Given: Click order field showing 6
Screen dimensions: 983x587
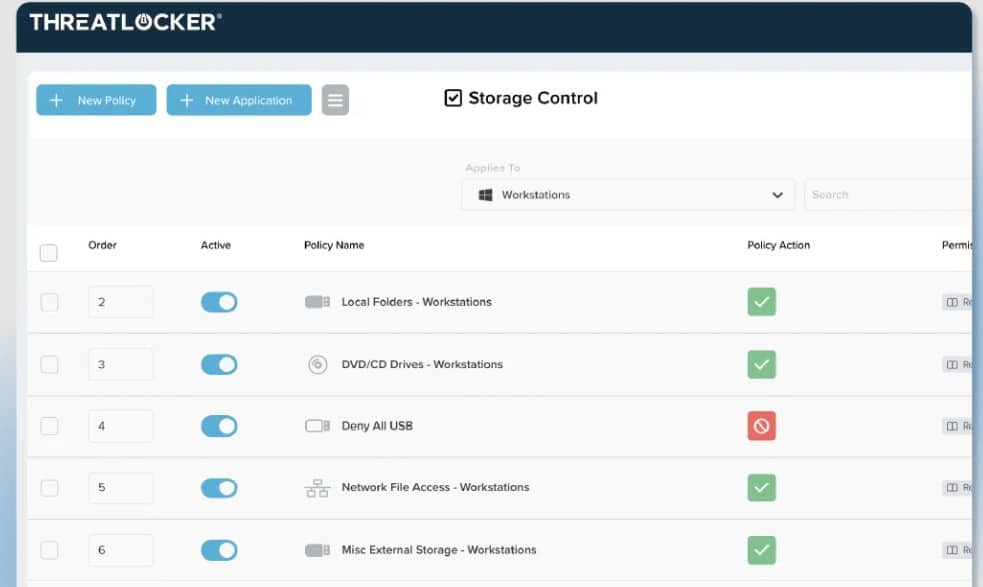Looking at the screenshot, I should tap(120, 550).
